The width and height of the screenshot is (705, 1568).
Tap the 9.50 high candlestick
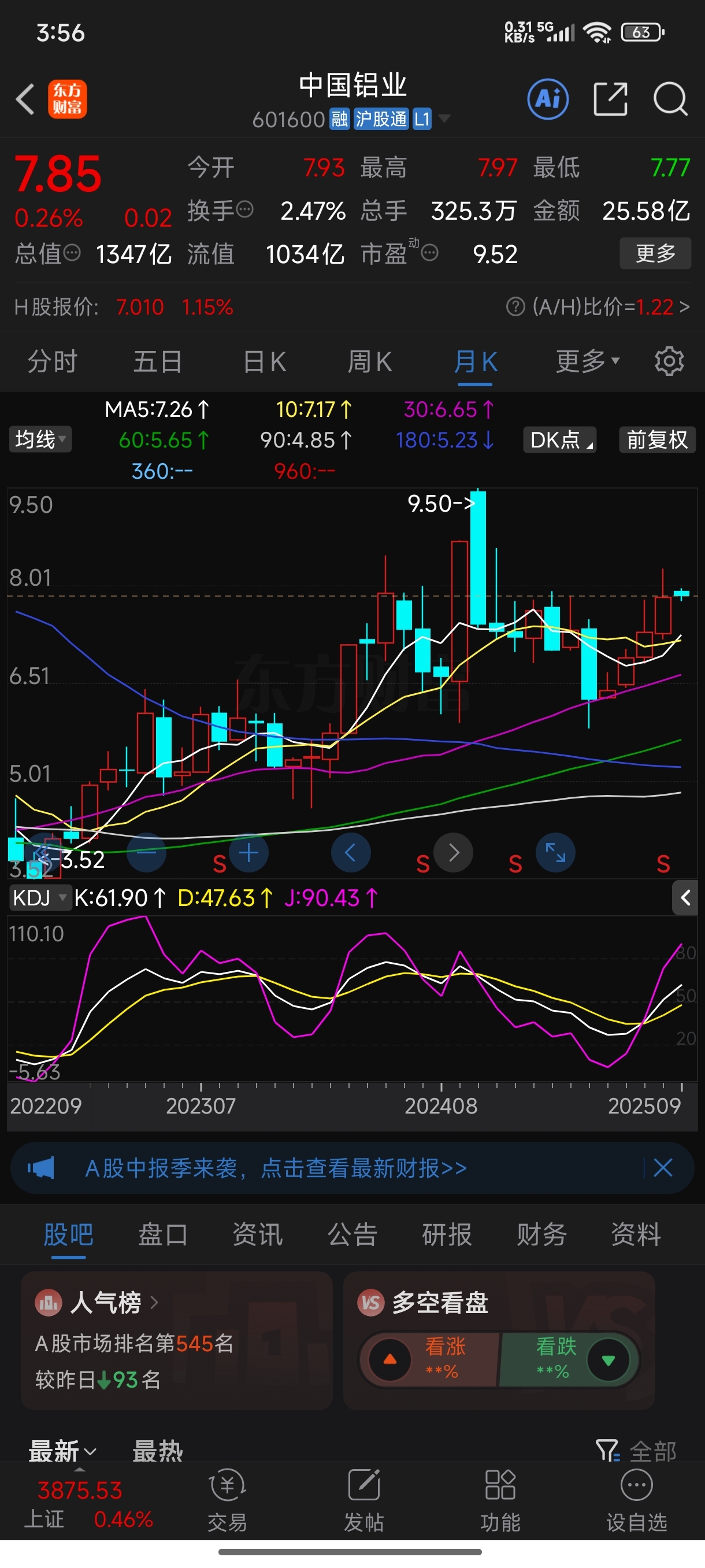tap(478, 557)
